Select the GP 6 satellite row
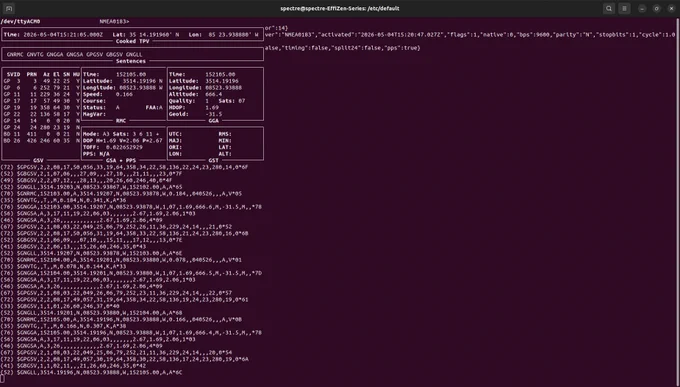 (x=42, y=88)
